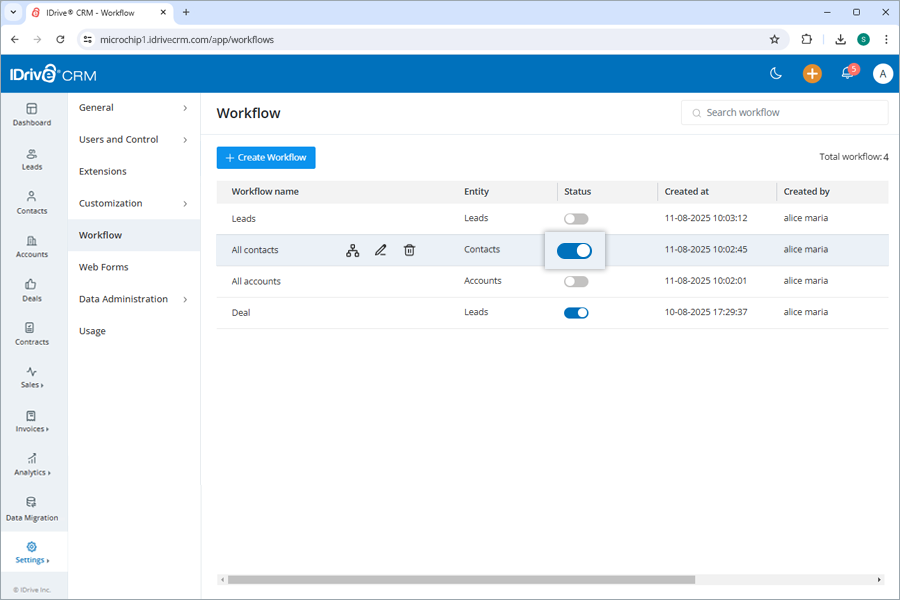The height and width of the screenshot is (600, 900).
Task: Click the Search workflow field
Action: (x=784, y=112)
